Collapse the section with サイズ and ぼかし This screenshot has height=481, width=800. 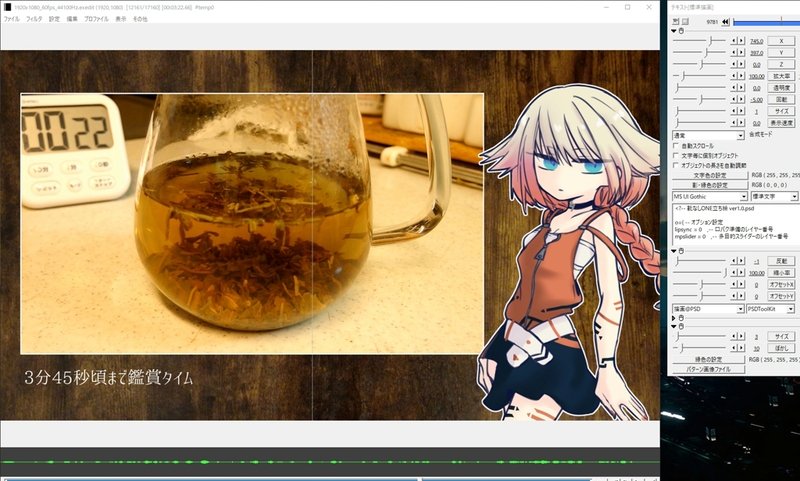(674, 326)
